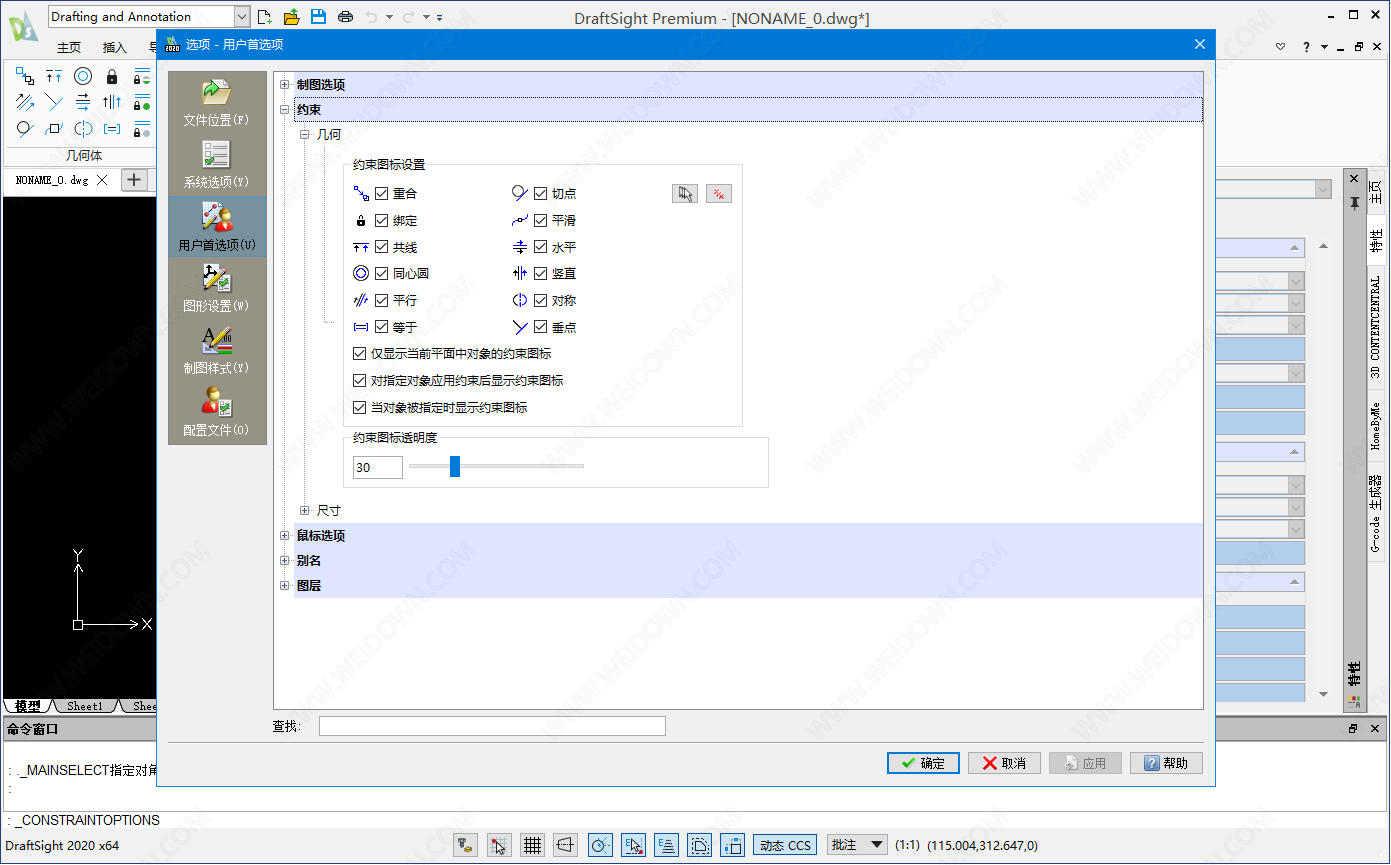This screenshot has height=865, width=1391.
Task: Uncheck the 重合 (Coincident) checkbox
Action: coord(381,194)
